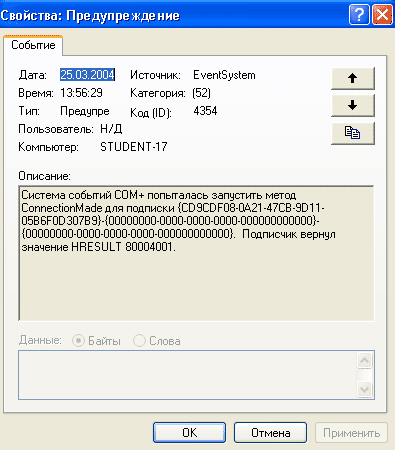395x450 pixels.
Task: Click the computer name STUDENT-17
Action: pyautogui.click(x=134, y=147)
